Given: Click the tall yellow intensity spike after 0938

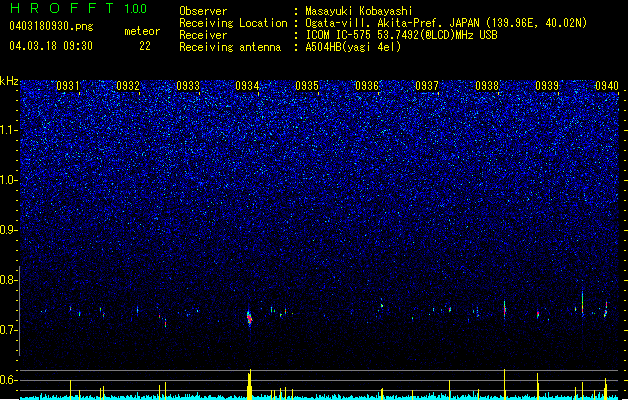Looking at the screenshot, I should (505, 384).
